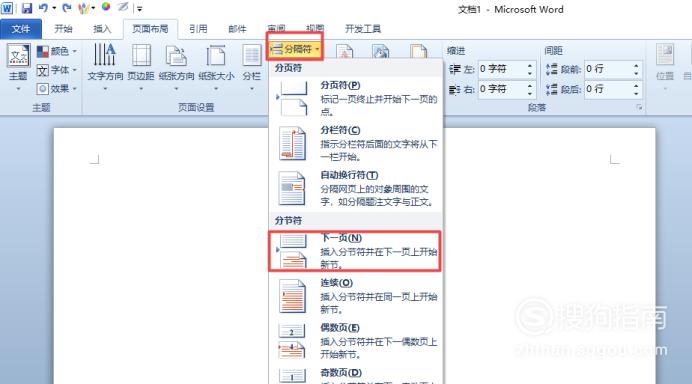692x384 pixels.
Task: Open the File (文件) tab
Action: click(x=21, y=29)
